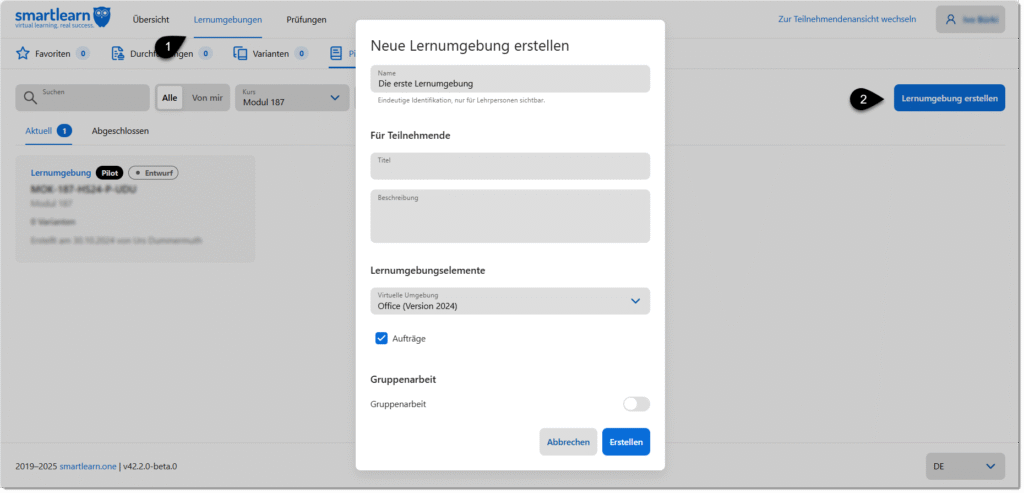Click the magnifying glass search icon
Screen dimensions: 1024x493
point(30,97)
